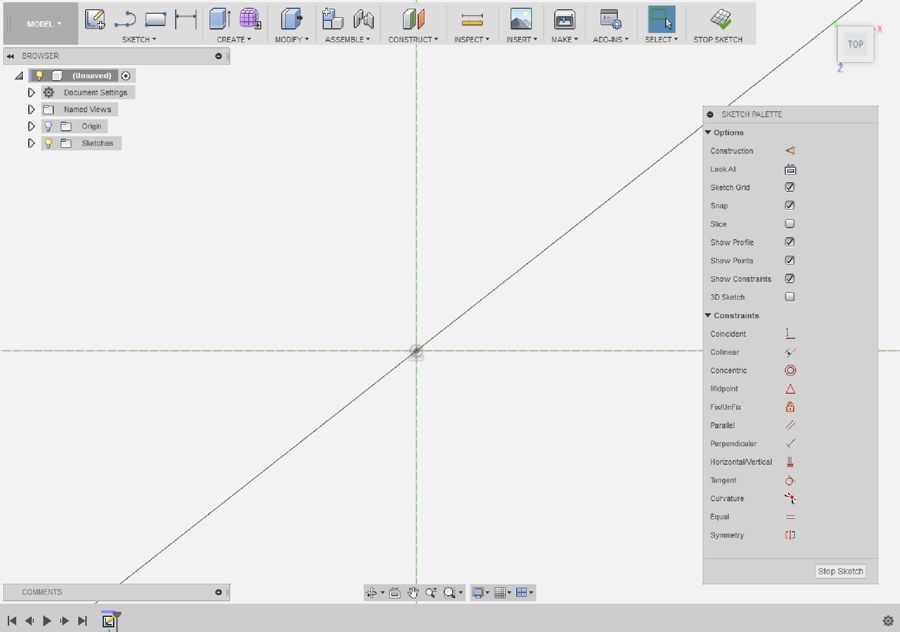Click the TOP face of the view cube
Viewport: 900px width, 632px height.
(855, 44)
